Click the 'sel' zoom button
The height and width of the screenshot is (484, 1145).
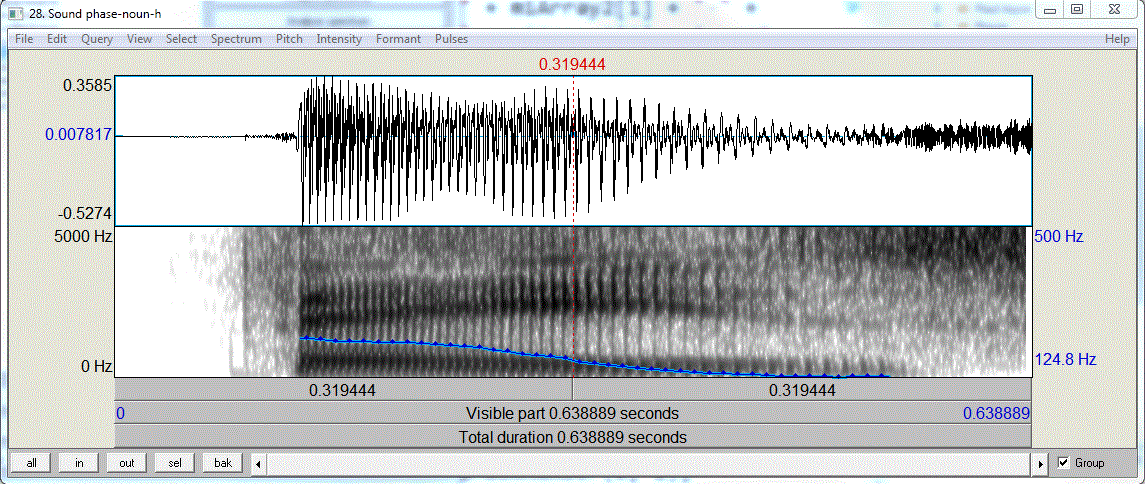[x=175, y=463]
